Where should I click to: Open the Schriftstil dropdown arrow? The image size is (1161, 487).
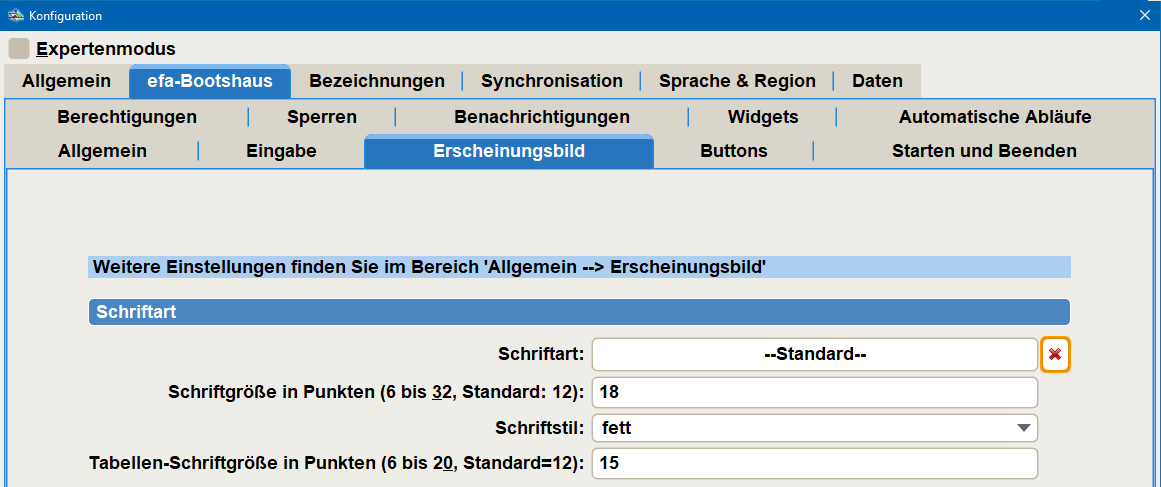pyautogui.click(x=1023, y=428)
